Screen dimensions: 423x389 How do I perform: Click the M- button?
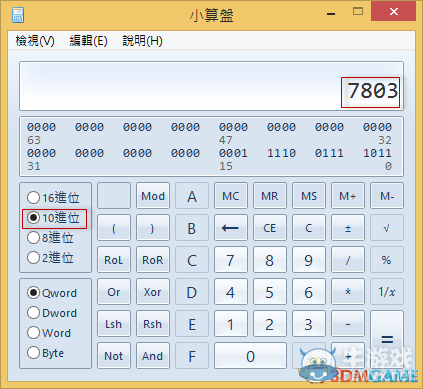click(x=387, y=196)
